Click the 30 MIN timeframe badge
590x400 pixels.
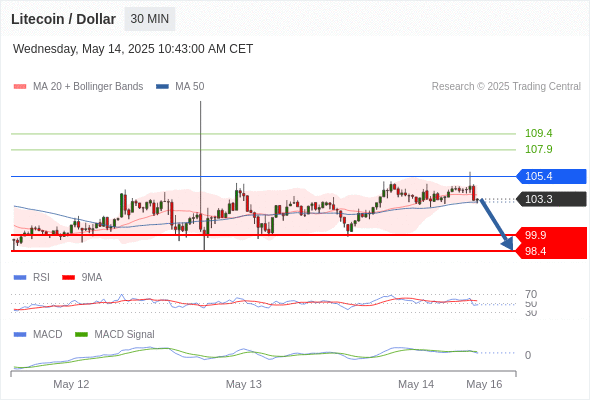click(x=150, y=19)
